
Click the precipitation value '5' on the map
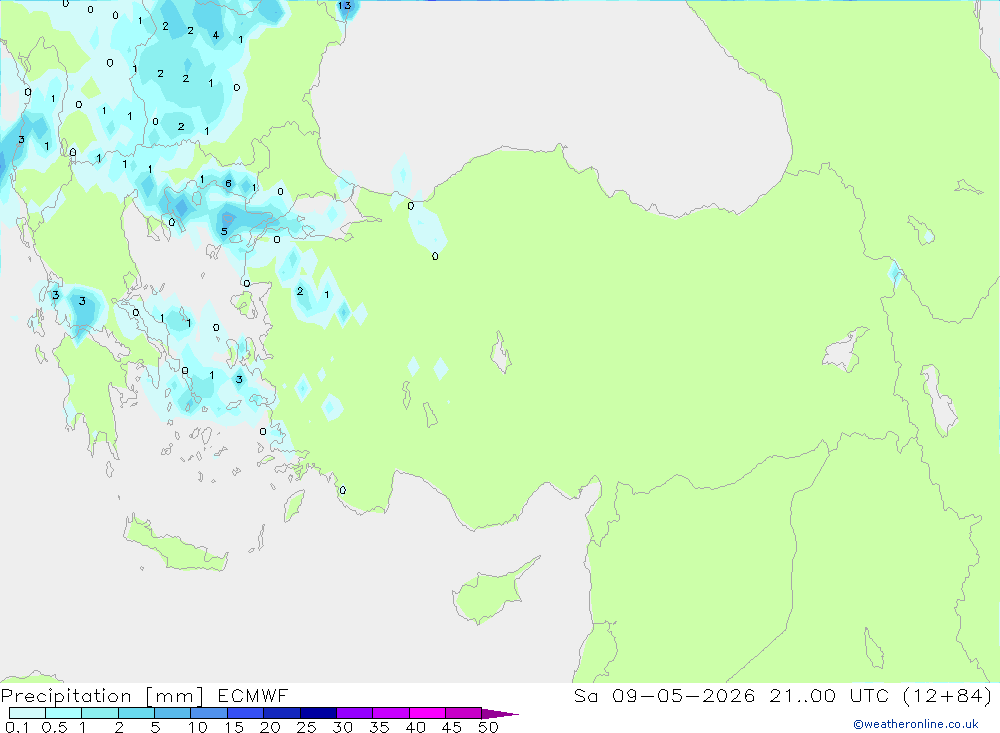(224, 231)
